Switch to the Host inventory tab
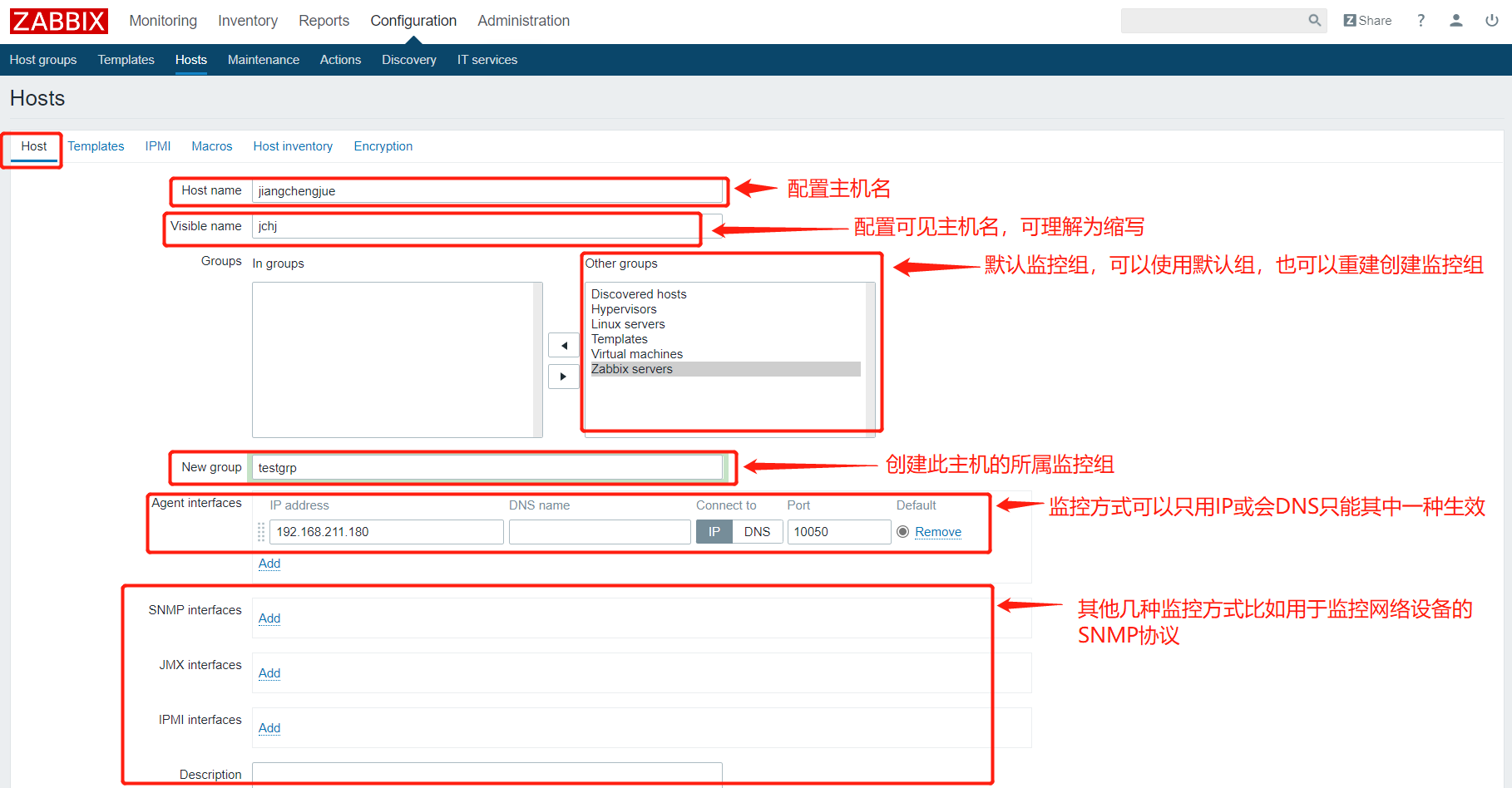 (294, 146)
